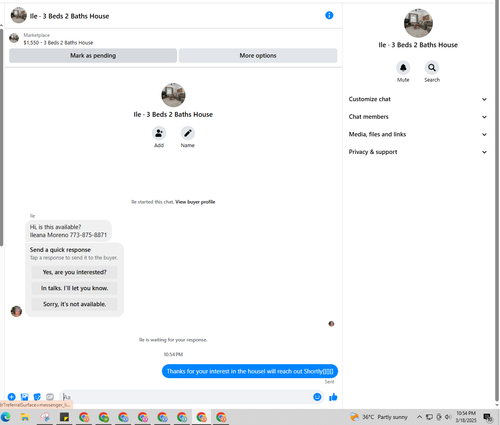
Task: Open the emoji picker in message box
Action: pyautogui.click(x=317, y=397)
